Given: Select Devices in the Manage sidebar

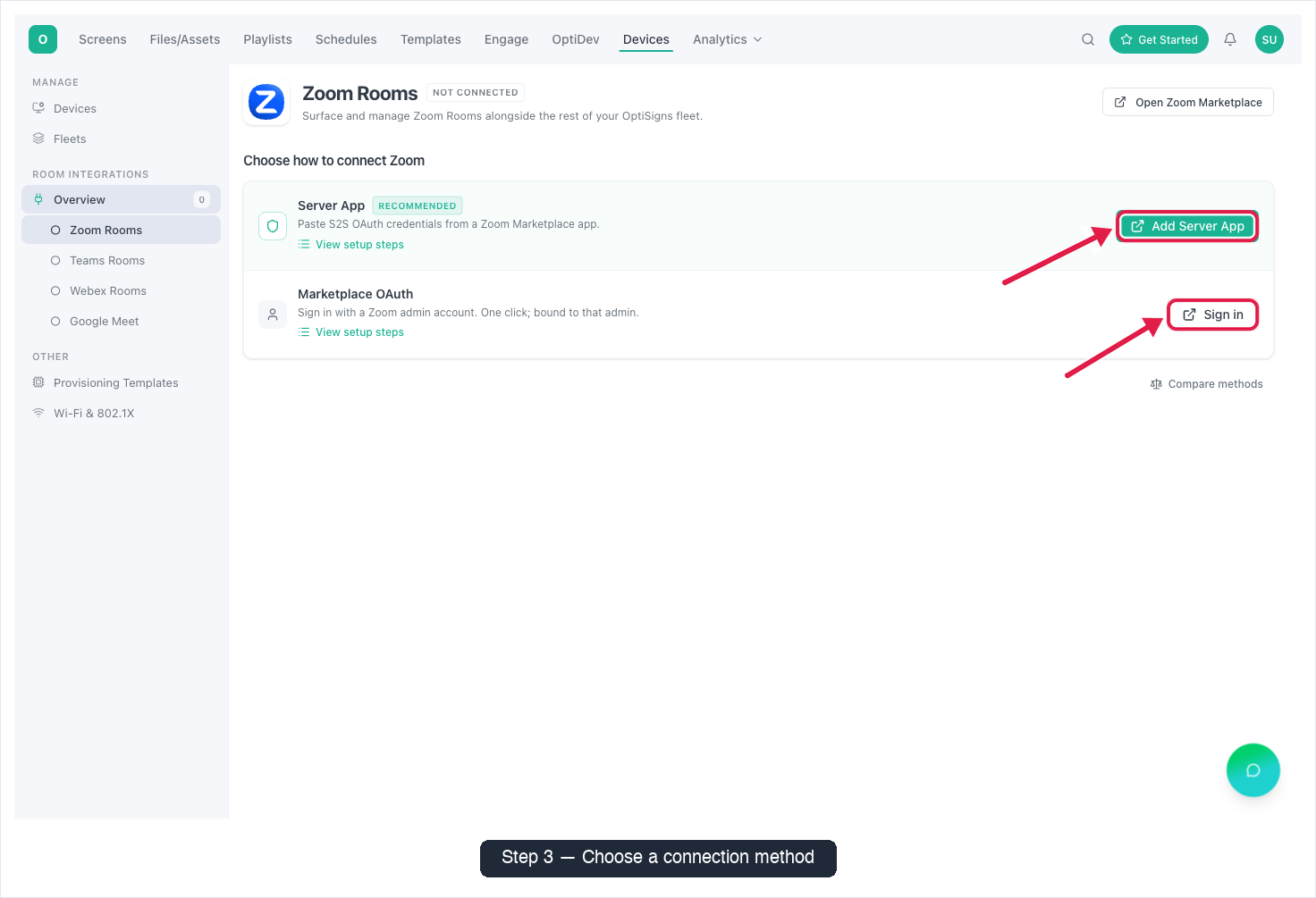Looking at the screenshot, I should (121, 108).
